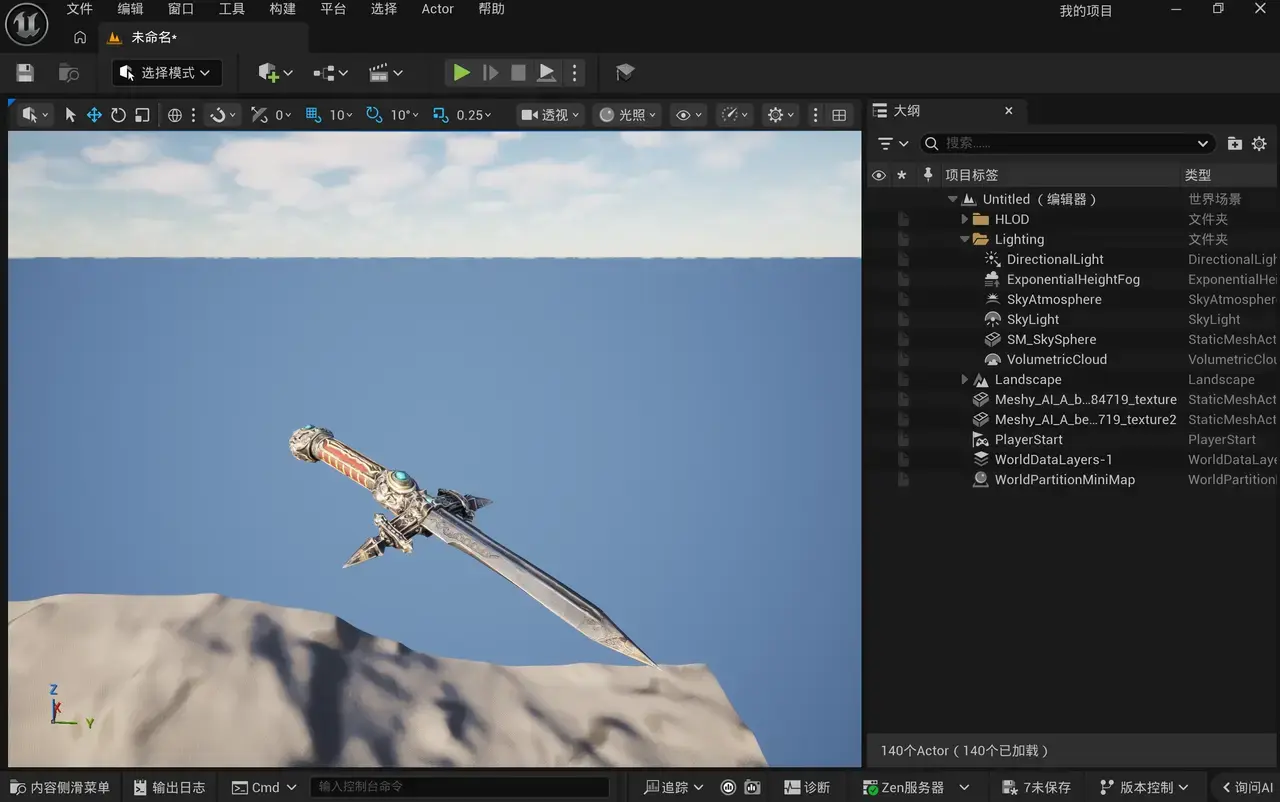Activate the Translate move gizmo tool
Image resolution: width=1280 pixels, height=802 pixels.
point(94,115)
